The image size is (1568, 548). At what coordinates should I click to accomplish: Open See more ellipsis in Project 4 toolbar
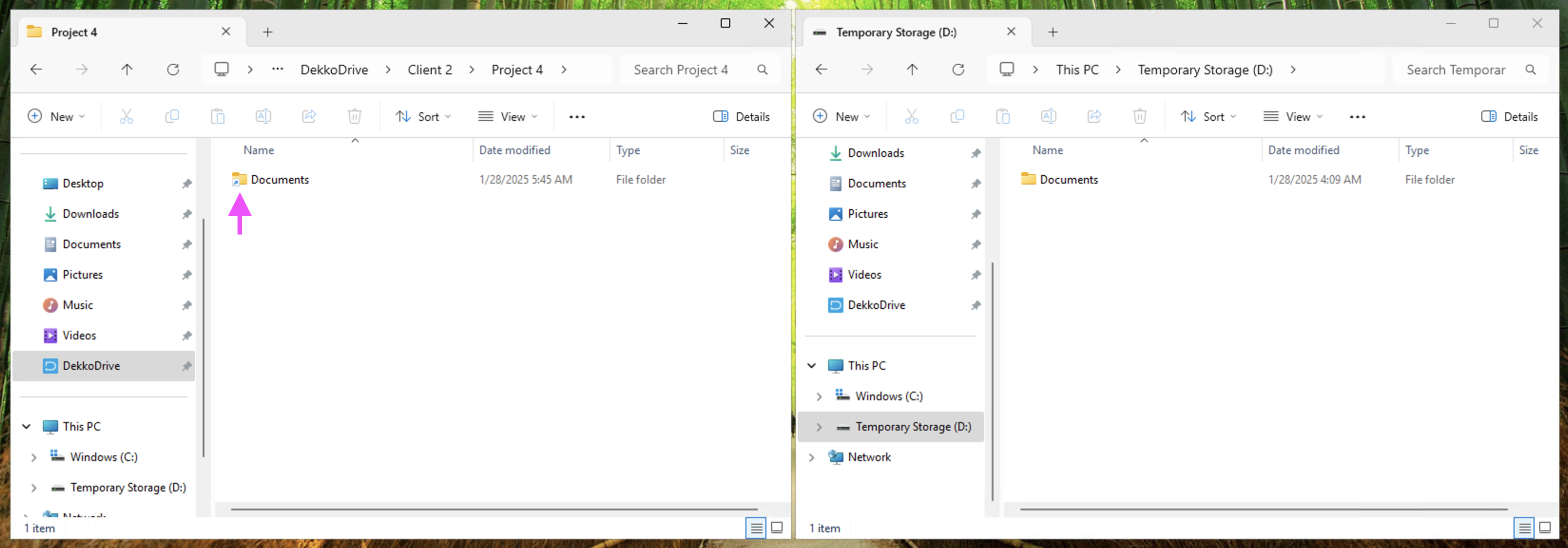click(x=576, y=117)
